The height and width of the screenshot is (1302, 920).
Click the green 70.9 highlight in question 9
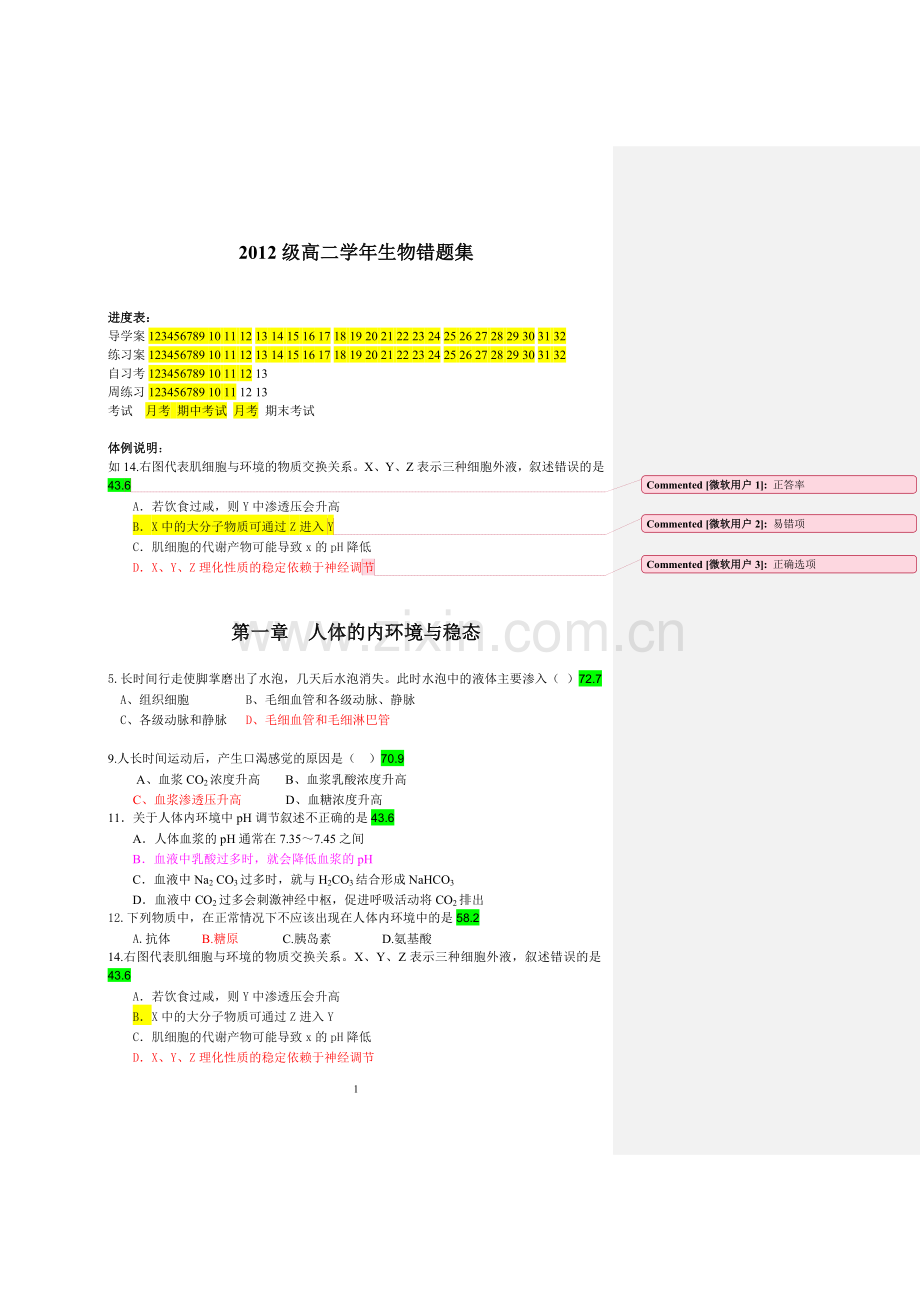point(393,759)
